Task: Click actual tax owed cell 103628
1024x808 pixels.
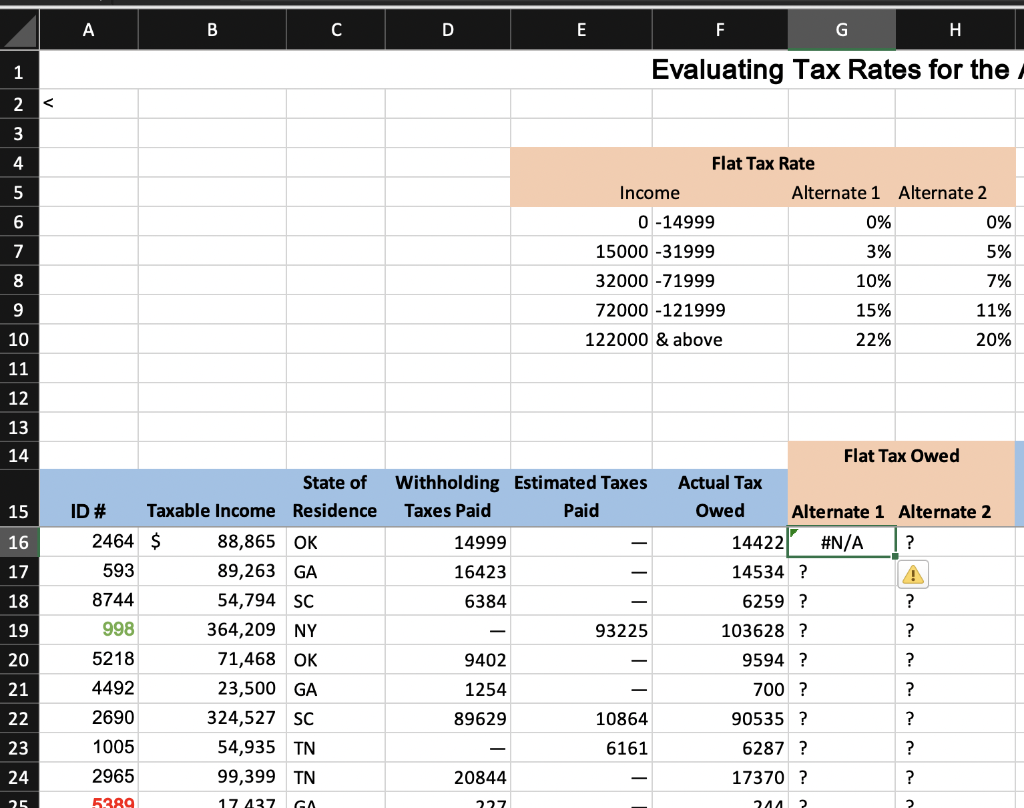Action: (x=720, y=630)
